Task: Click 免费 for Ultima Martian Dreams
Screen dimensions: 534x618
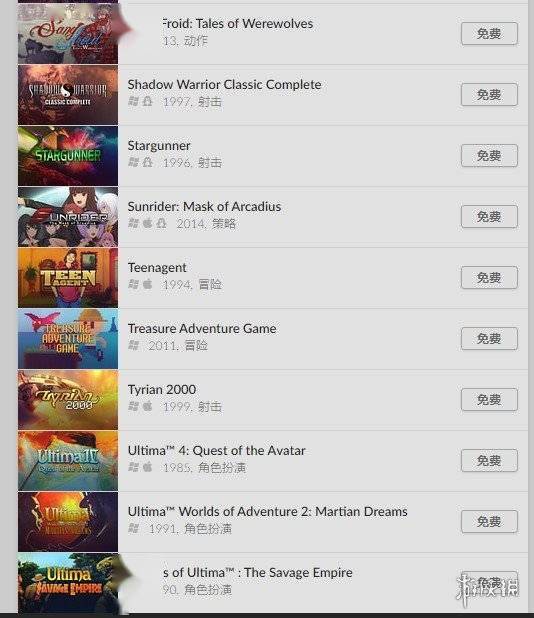Action: [489, 521]
